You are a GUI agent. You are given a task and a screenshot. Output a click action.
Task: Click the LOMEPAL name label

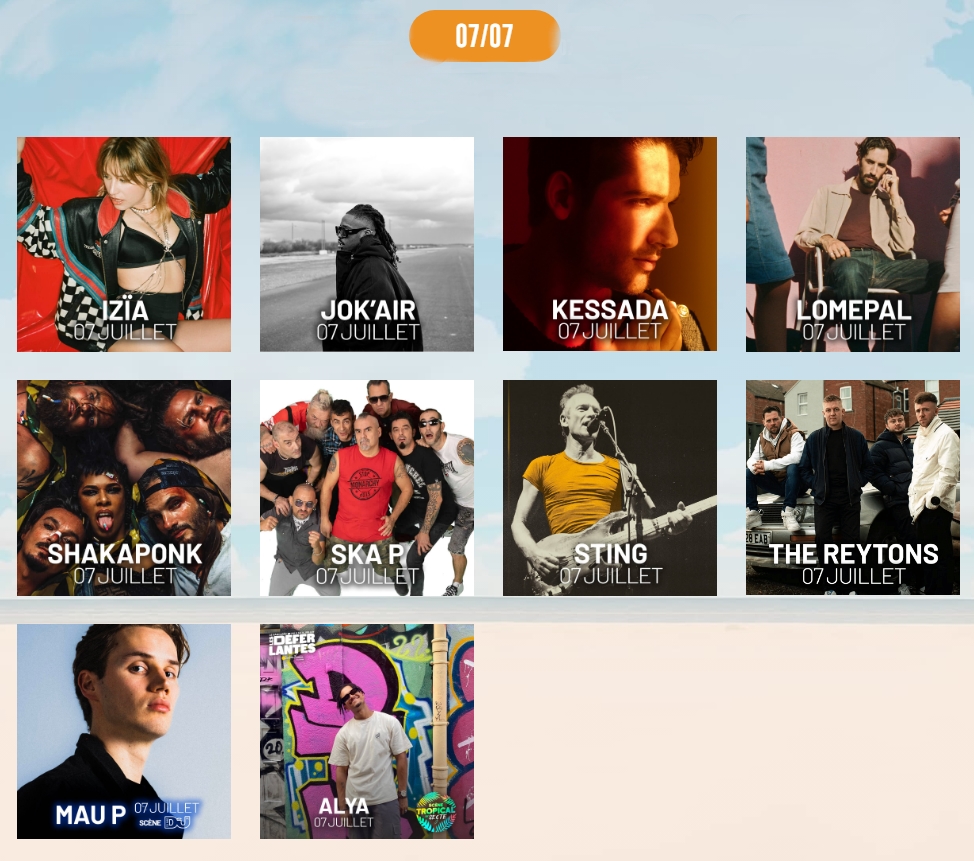(853, 310)
